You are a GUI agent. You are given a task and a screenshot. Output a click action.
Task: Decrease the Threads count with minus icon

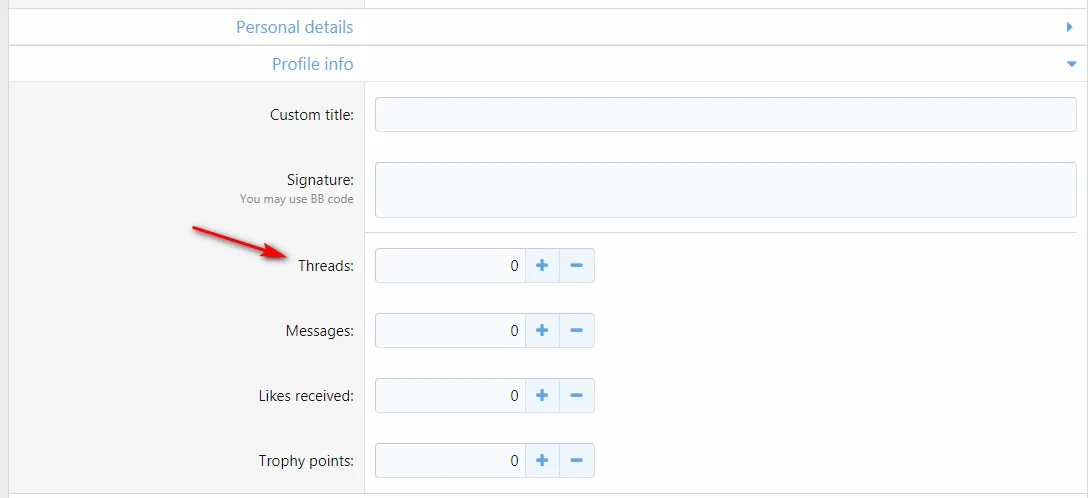(576, 266)
